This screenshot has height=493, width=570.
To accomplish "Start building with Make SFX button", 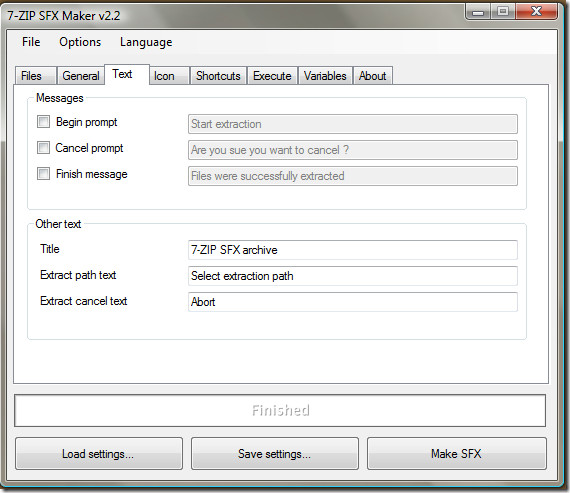I will coord(457,453).
